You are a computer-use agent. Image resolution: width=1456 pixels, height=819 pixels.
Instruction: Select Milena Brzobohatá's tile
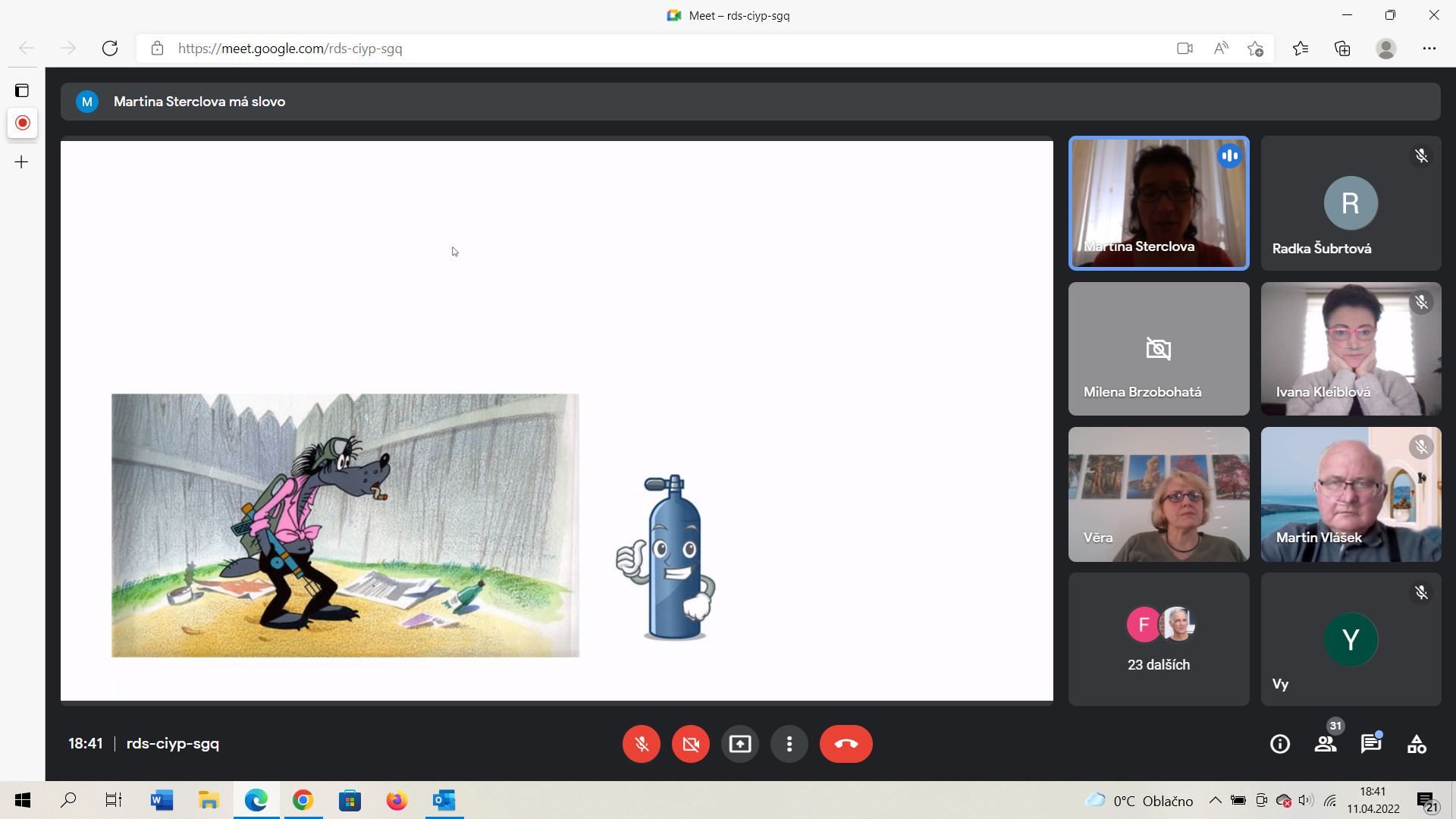[1159, 349]
